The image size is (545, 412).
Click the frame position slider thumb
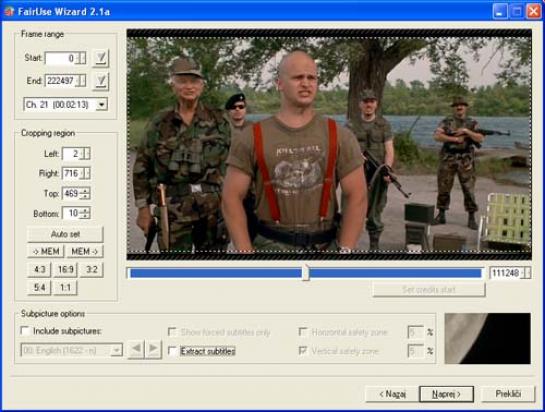[306, 273]
